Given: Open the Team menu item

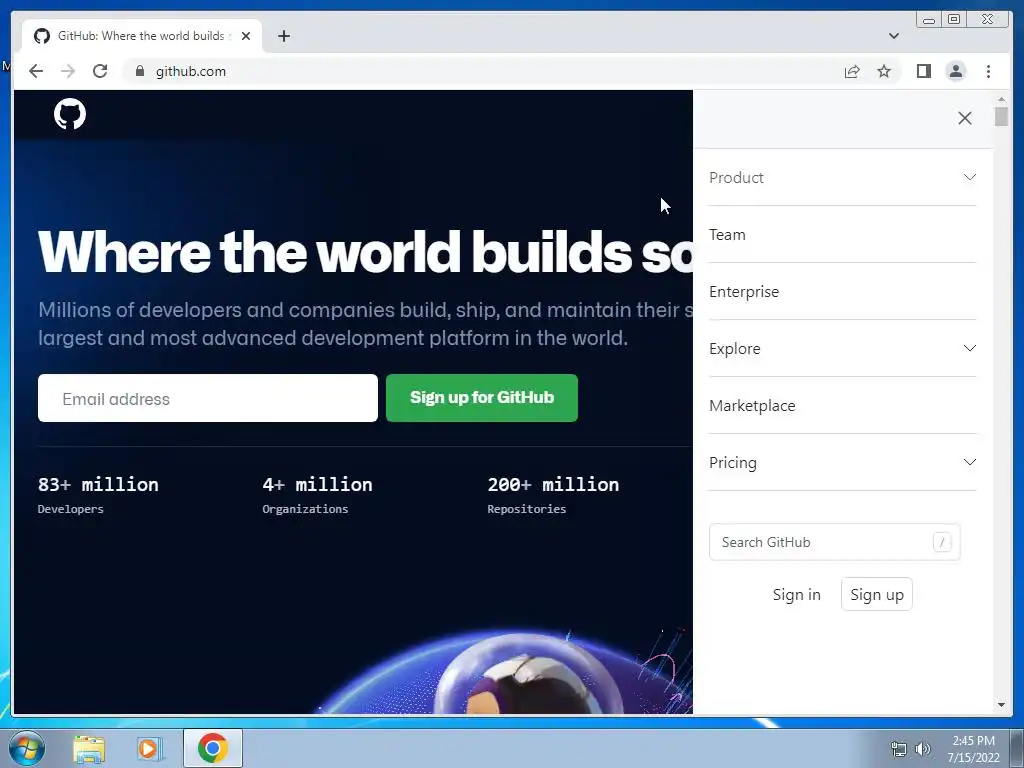Looking at the screenshot, I should [x=727, y=234].
